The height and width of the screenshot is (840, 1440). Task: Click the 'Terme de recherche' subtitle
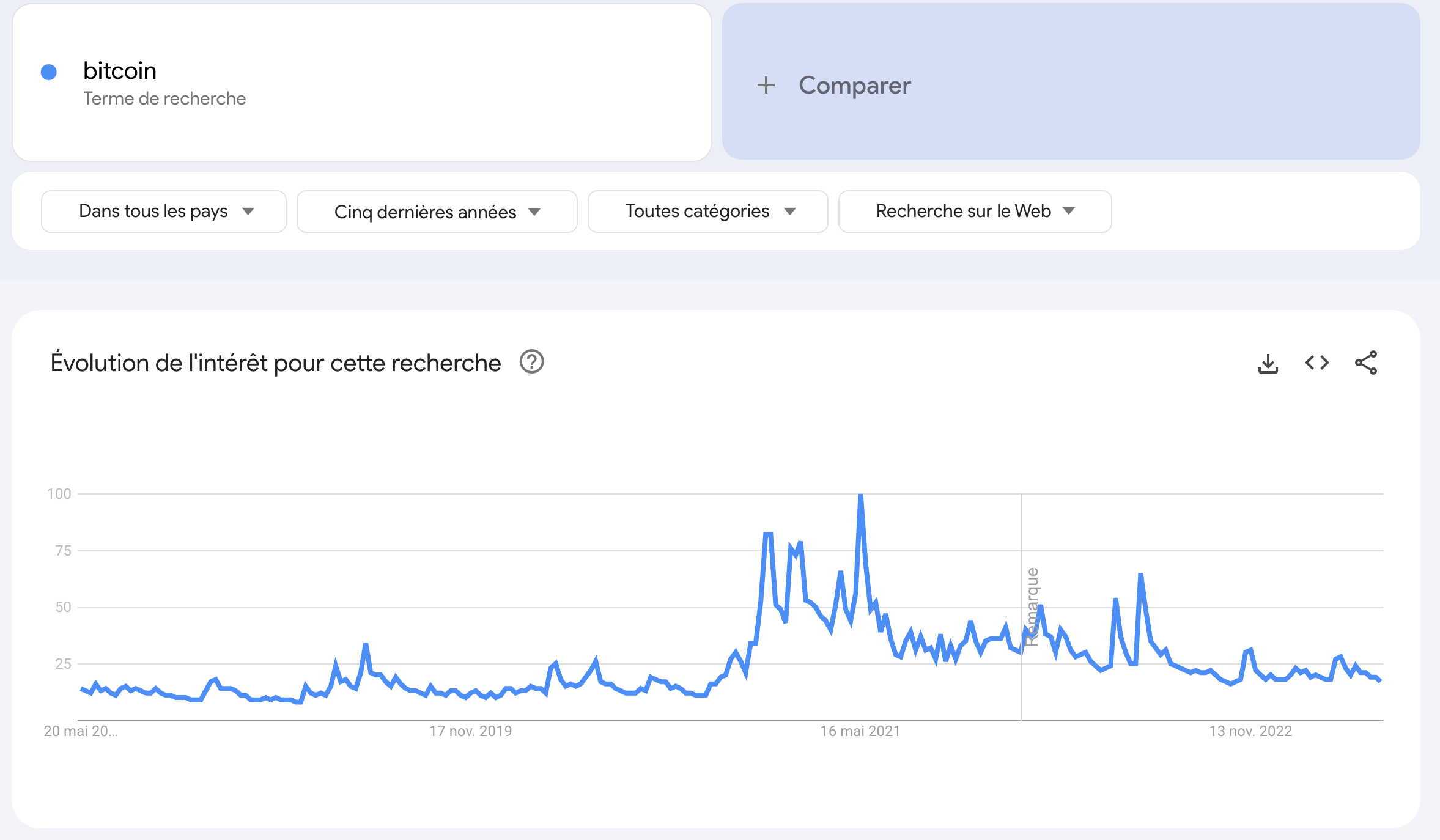[x=164, y=98]
